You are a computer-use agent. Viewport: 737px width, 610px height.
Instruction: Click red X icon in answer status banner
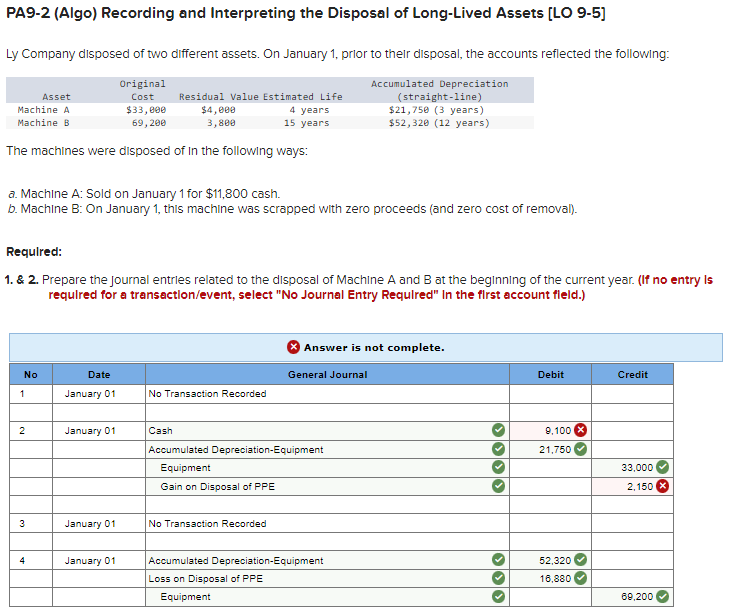[x=294, y=347]
